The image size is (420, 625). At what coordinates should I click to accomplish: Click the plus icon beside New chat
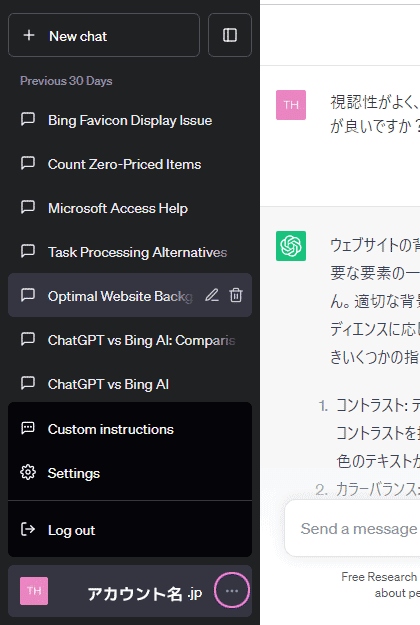pyautogui.click(x=29, y=35)
